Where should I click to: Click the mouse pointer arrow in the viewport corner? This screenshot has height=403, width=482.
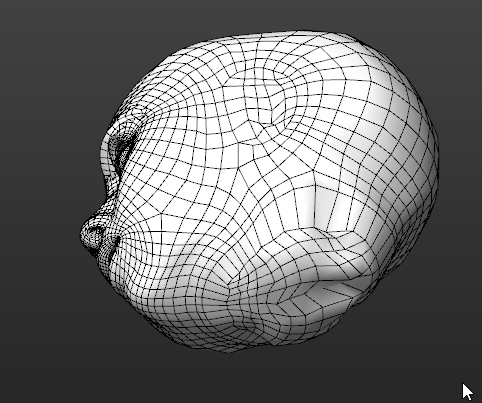467,391
